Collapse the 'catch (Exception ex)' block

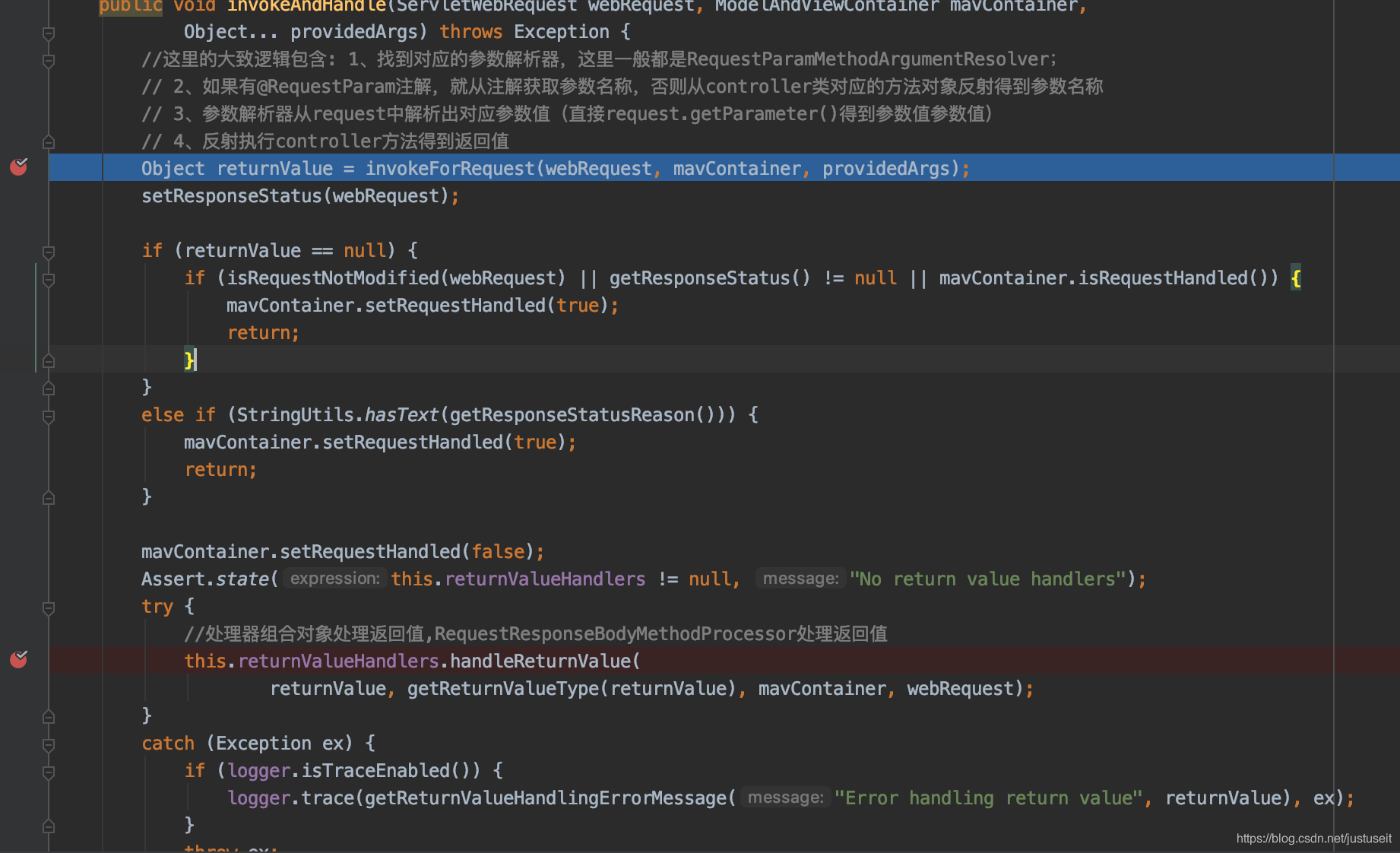(49, 744)
